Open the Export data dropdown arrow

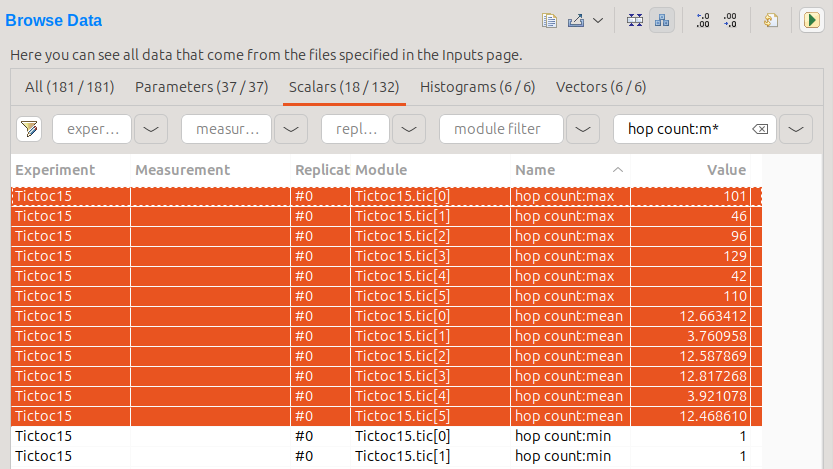[598, 21]
